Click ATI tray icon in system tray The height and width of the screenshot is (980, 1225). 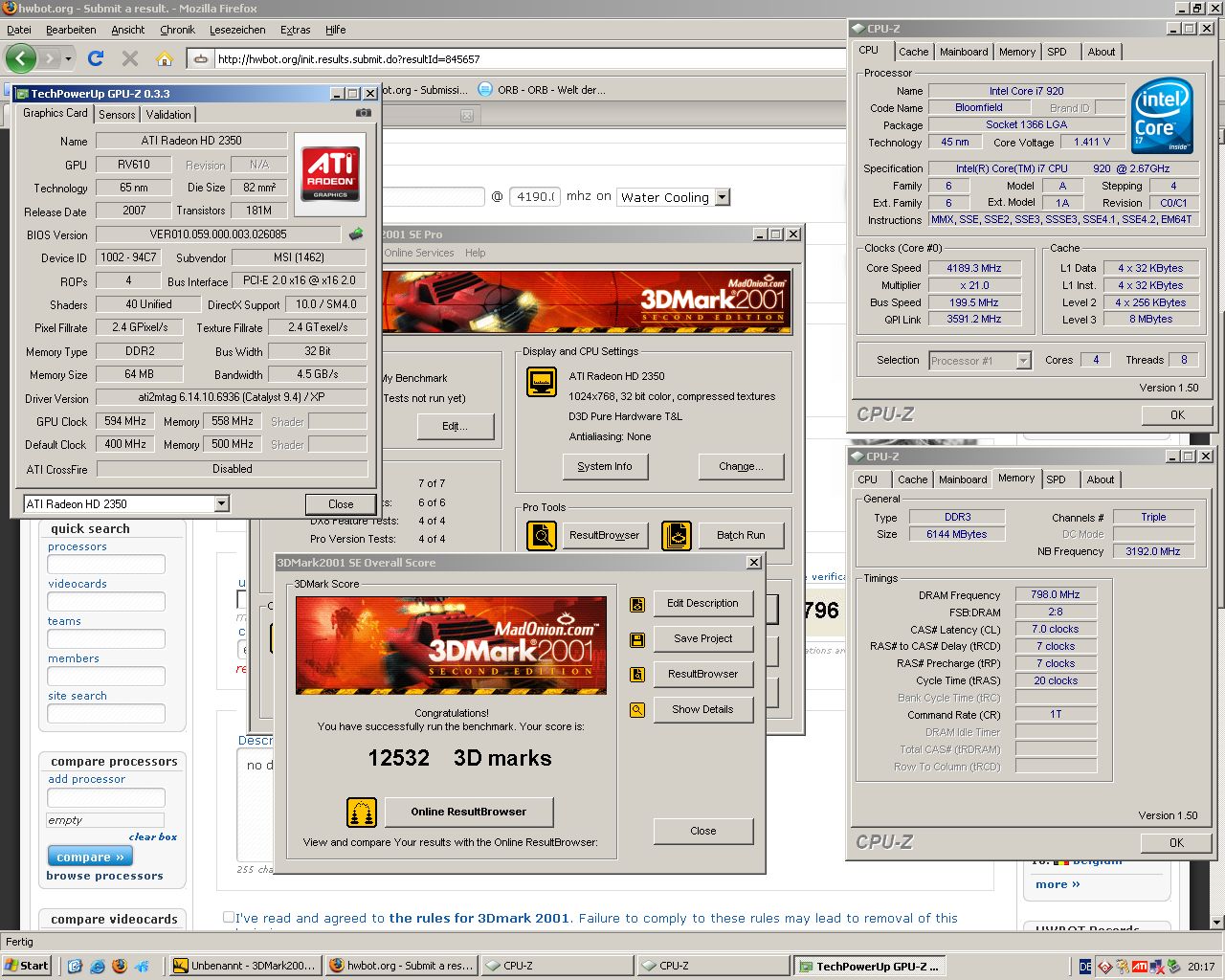(1140, 967)
